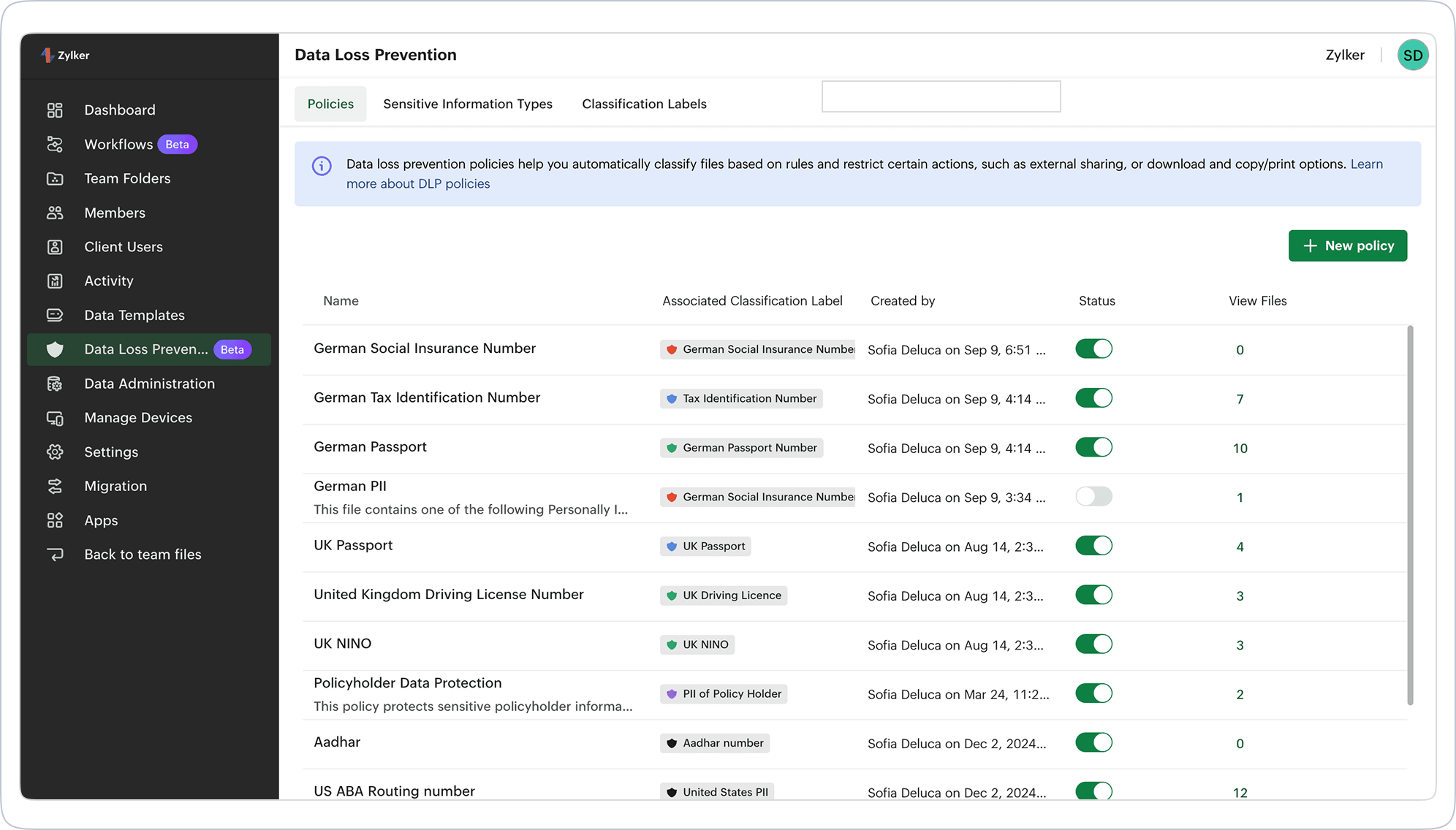
Task: Create a new policy
Action: point(1347,245)
